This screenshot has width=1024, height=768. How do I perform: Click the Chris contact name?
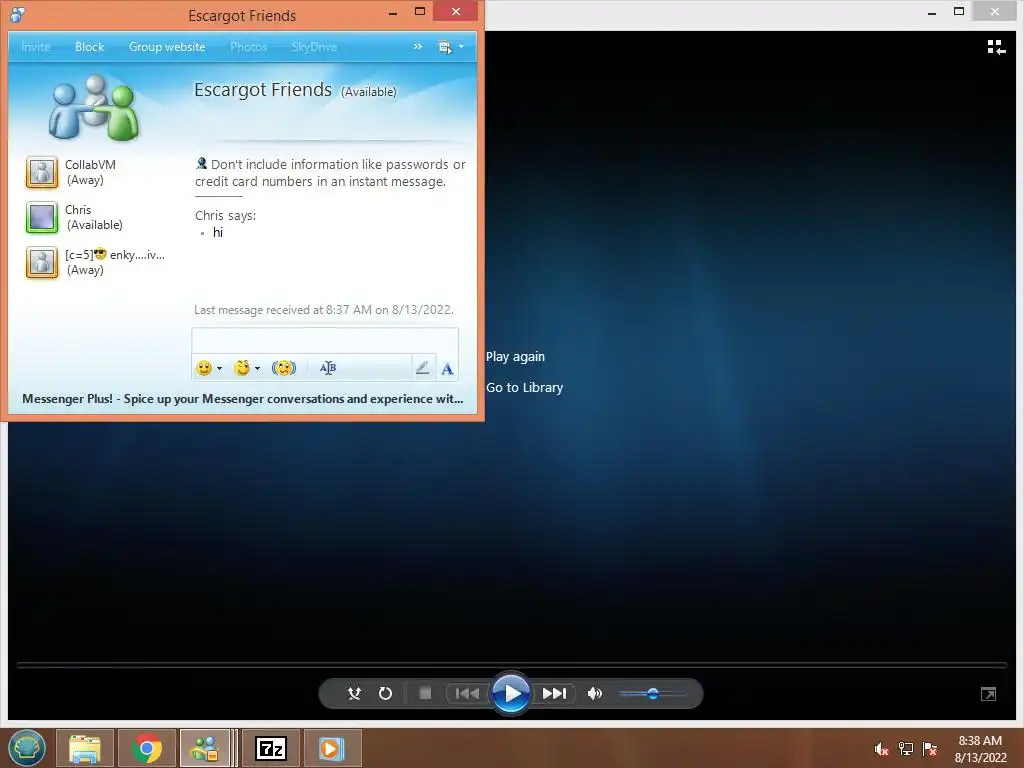78,210
